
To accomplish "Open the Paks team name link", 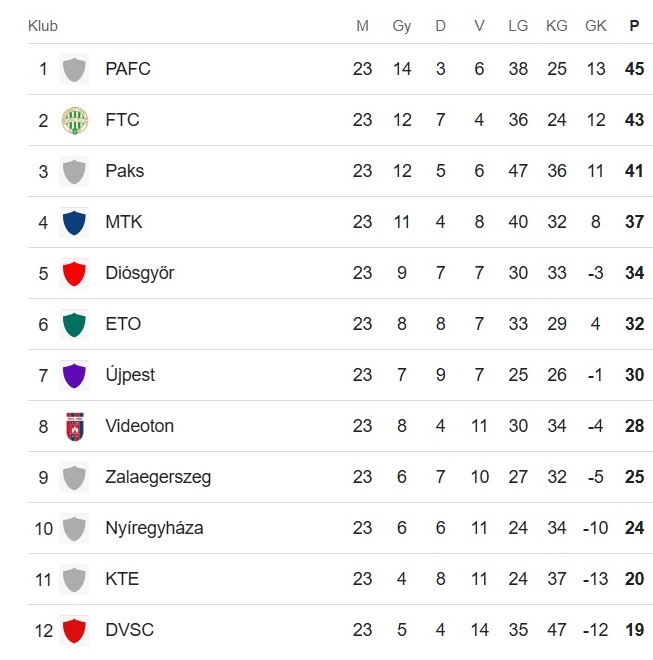I will [125, 171].
